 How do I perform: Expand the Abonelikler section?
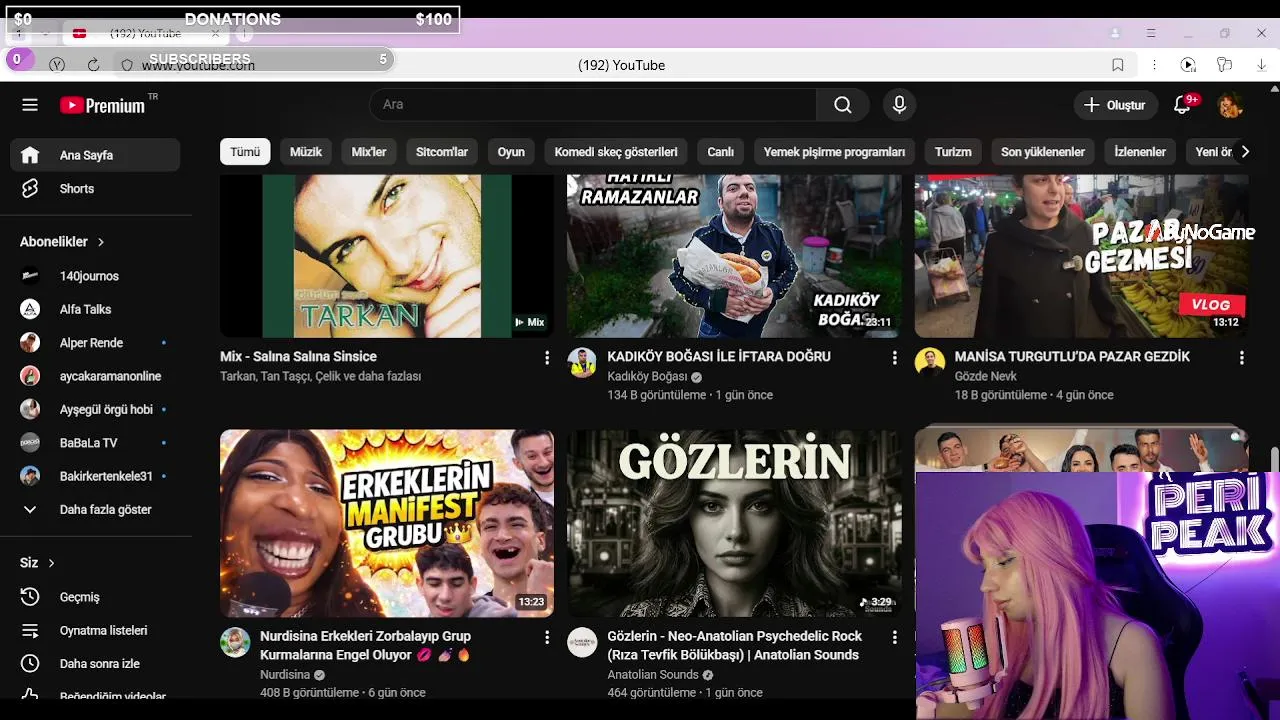pos(62,242)
